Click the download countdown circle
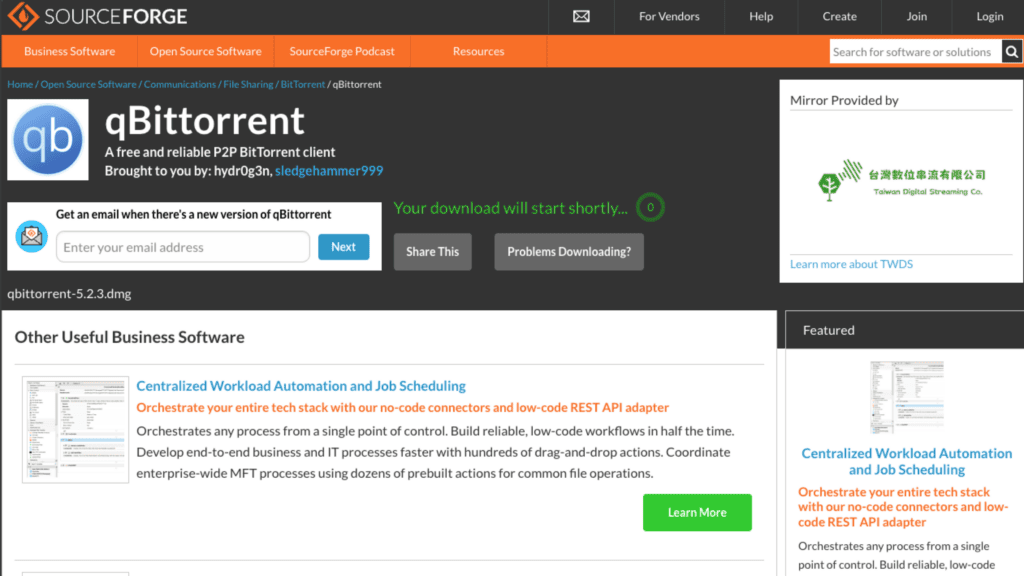Viewport: 1024px width, 576px height. click(x=650, y=207)
